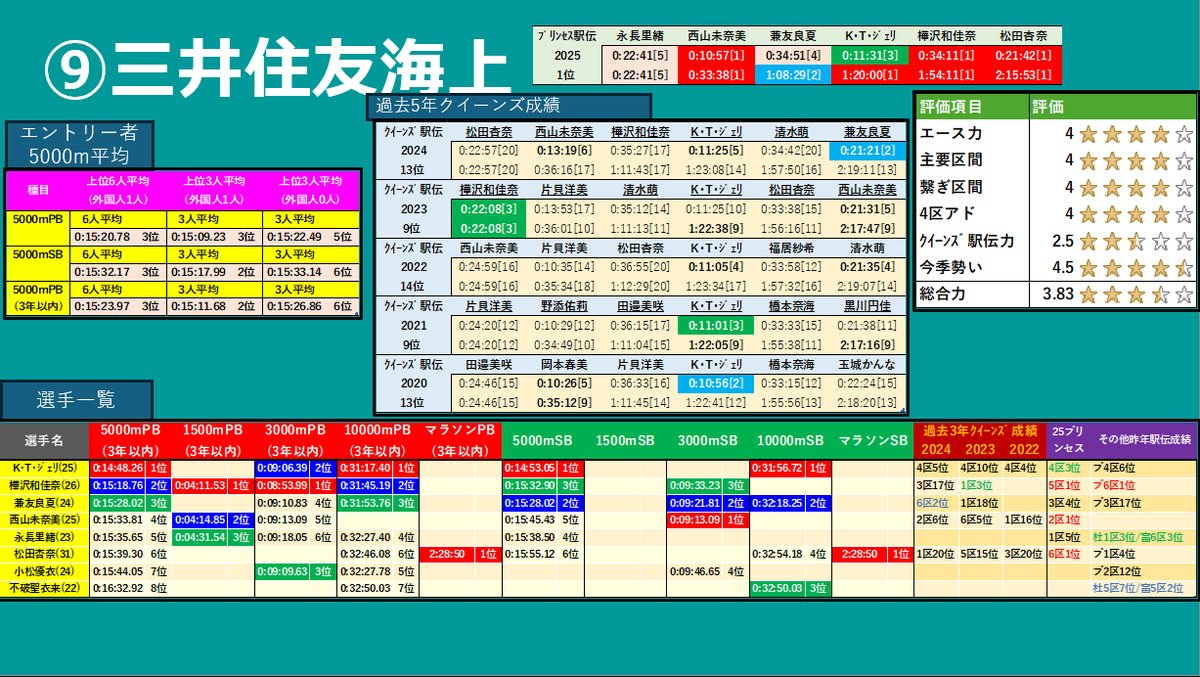The image size is (1200, 677).
Task: Select the 3000mSB time '0:09:21.81'
Action: [x=694, y=502]
